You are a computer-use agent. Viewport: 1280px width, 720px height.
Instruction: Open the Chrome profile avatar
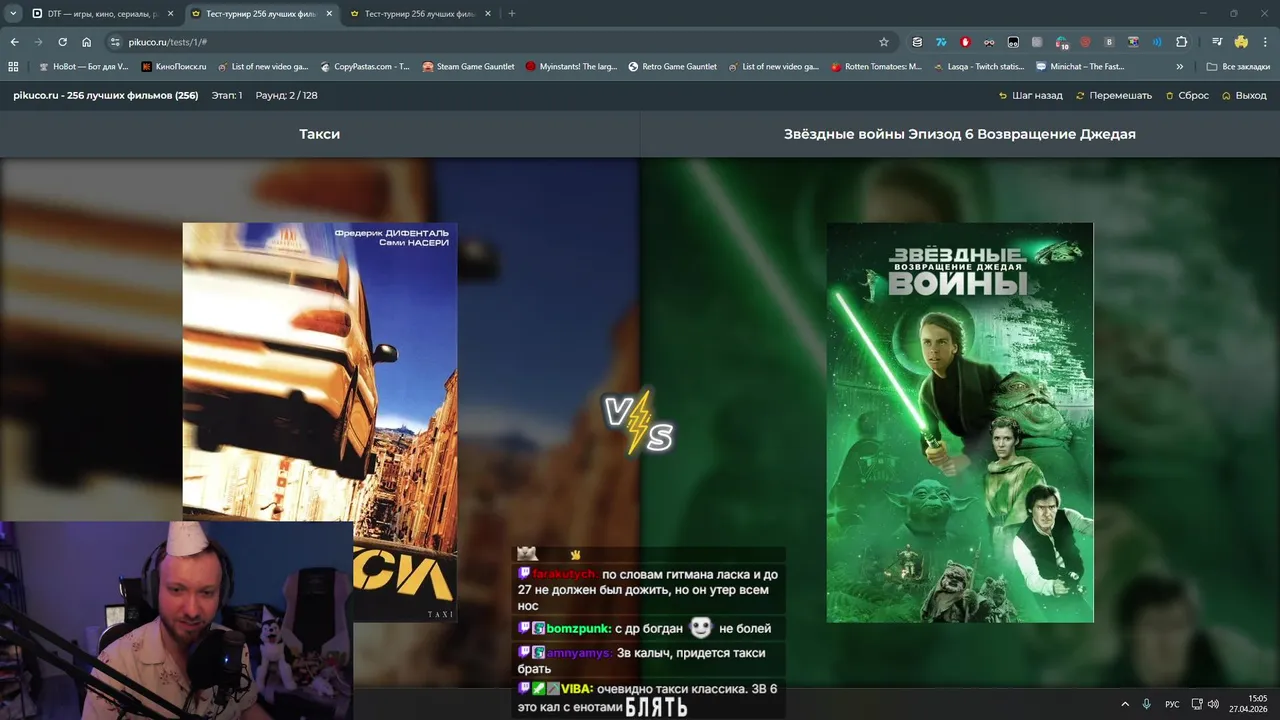pyautogui.click(x=1241, y=42)
